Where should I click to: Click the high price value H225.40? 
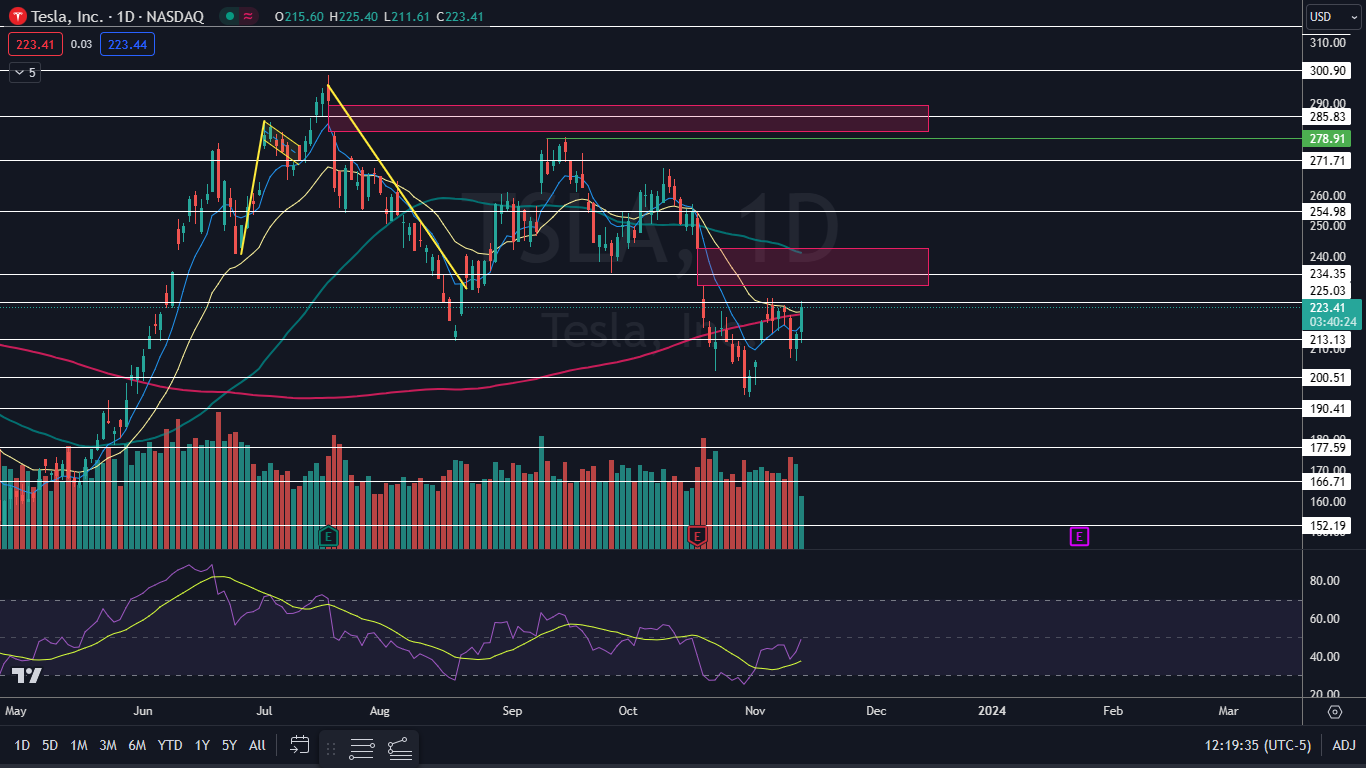coord(353,16)
